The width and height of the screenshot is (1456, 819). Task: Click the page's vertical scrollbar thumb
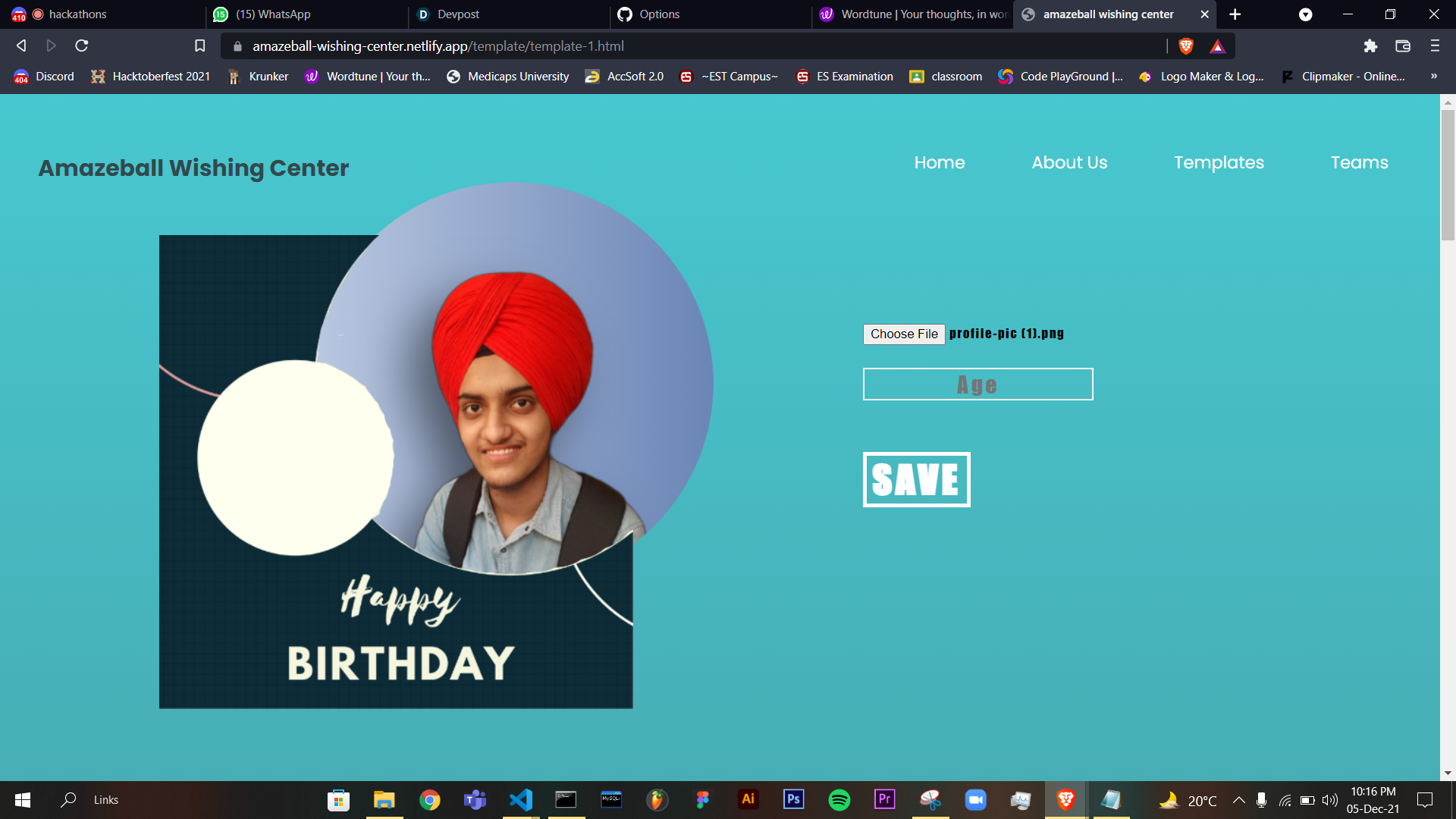pyautogui.click(x=1448, y=174)
